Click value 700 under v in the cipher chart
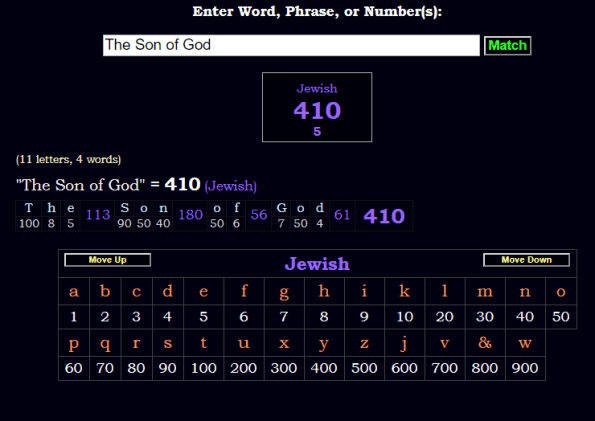The height and width of the screenshot is (421, 595). point(445,368)
